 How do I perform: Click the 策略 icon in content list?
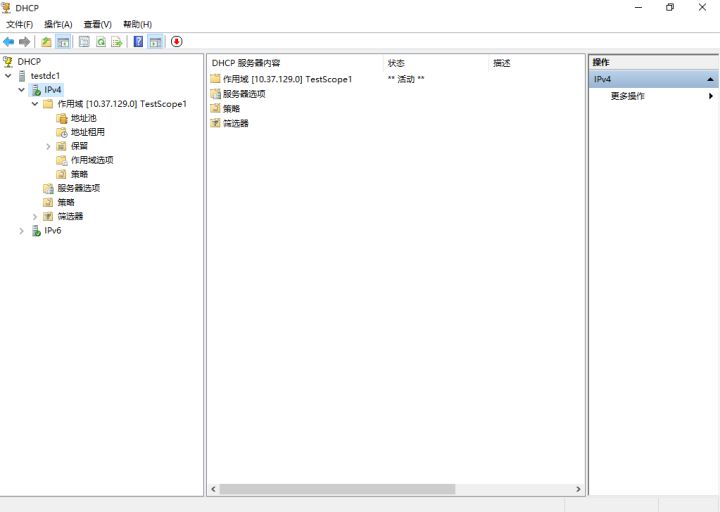click(215, 108)
